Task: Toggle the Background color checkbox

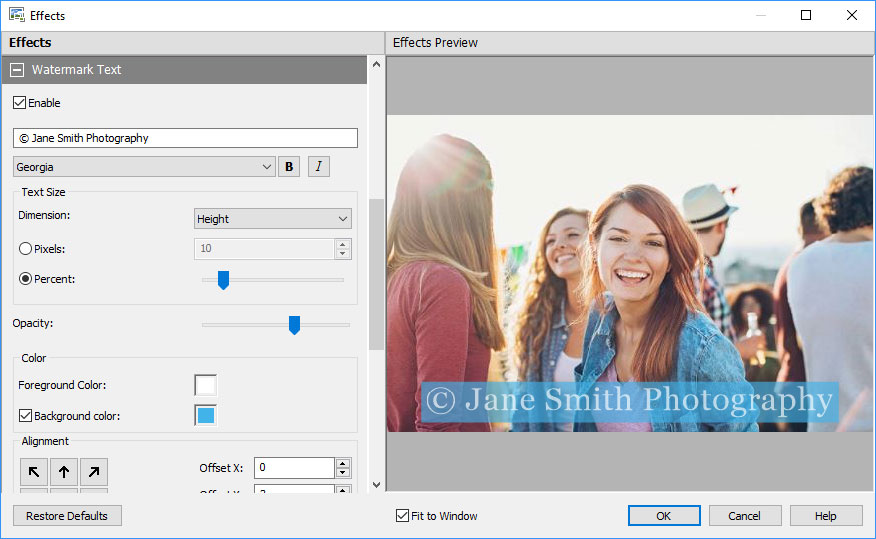Action: (x=25, y=416)
